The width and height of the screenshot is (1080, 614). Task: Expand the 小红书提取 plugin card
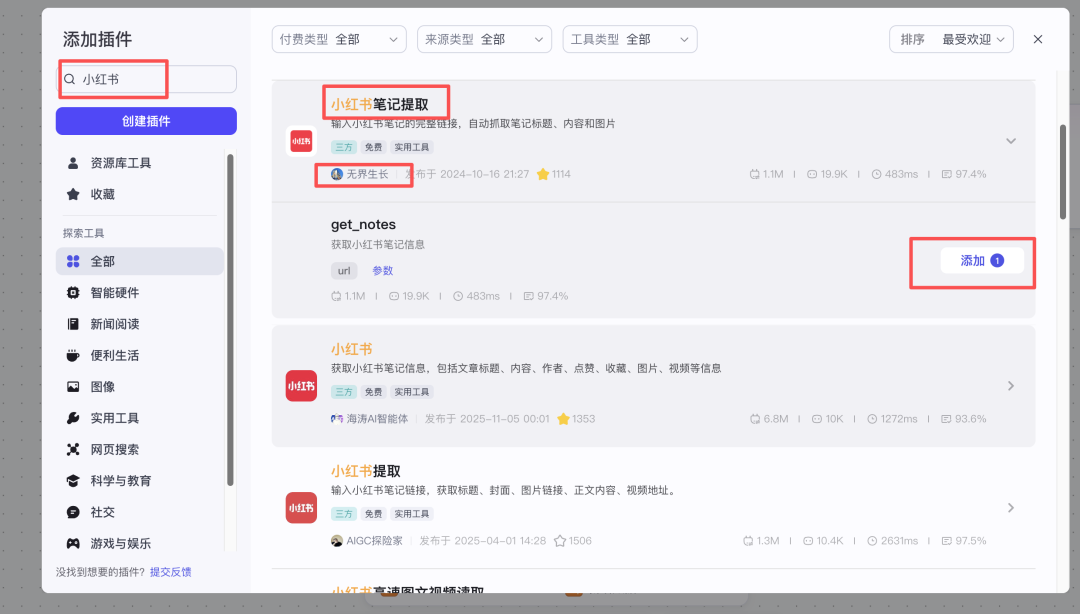pos(1011,508)
